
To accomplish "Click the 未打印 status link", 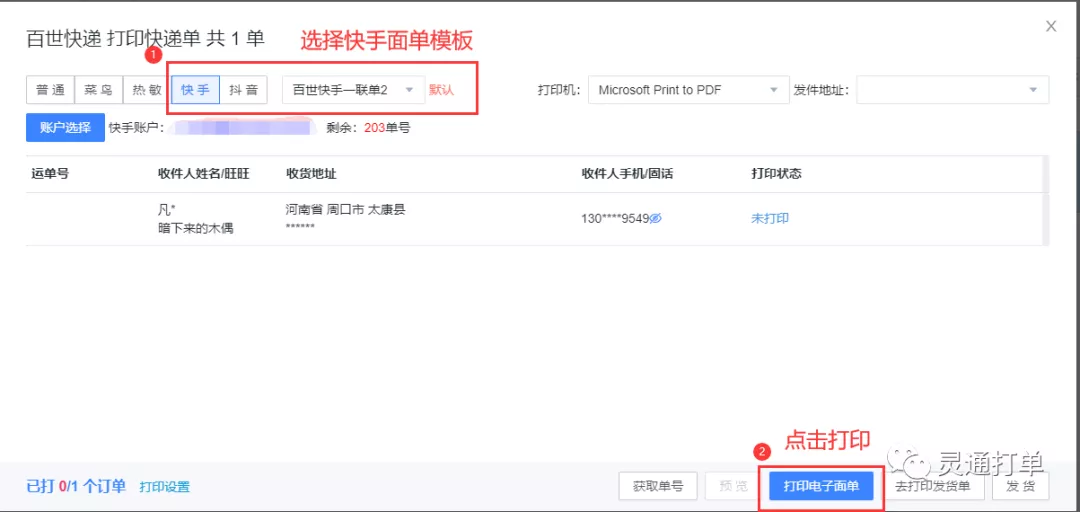I will pyautogui.click(x=770, y=218).
